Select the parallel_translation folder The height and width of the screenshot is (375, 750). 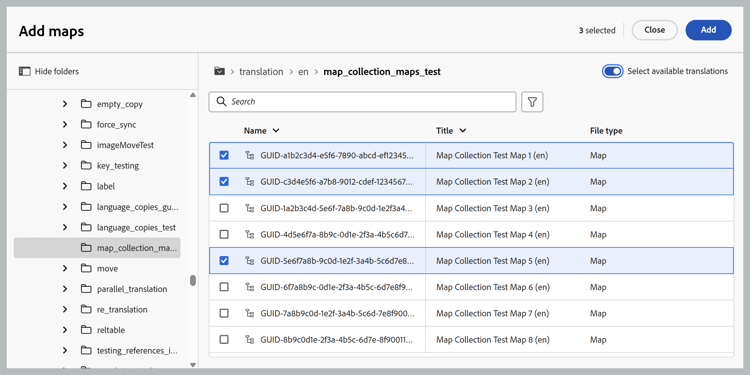pyautogui.click(x=132, y=289)
